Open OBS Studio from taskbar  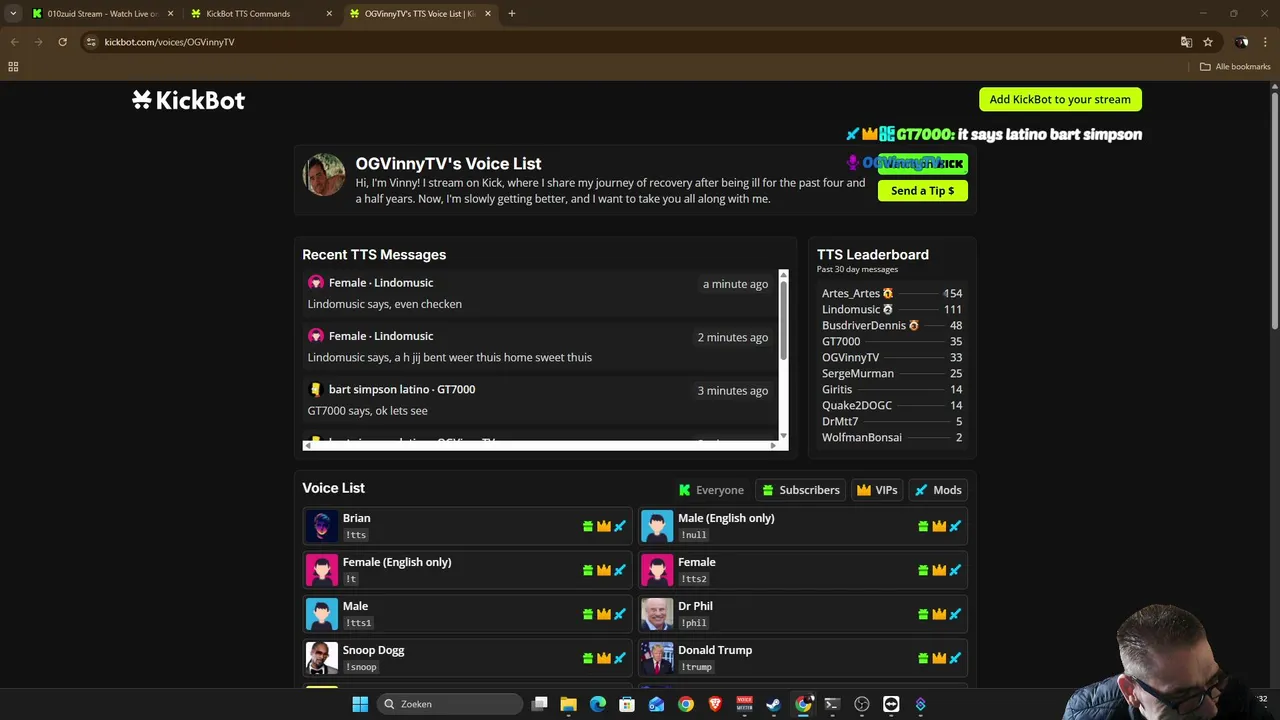click(862, 704)
